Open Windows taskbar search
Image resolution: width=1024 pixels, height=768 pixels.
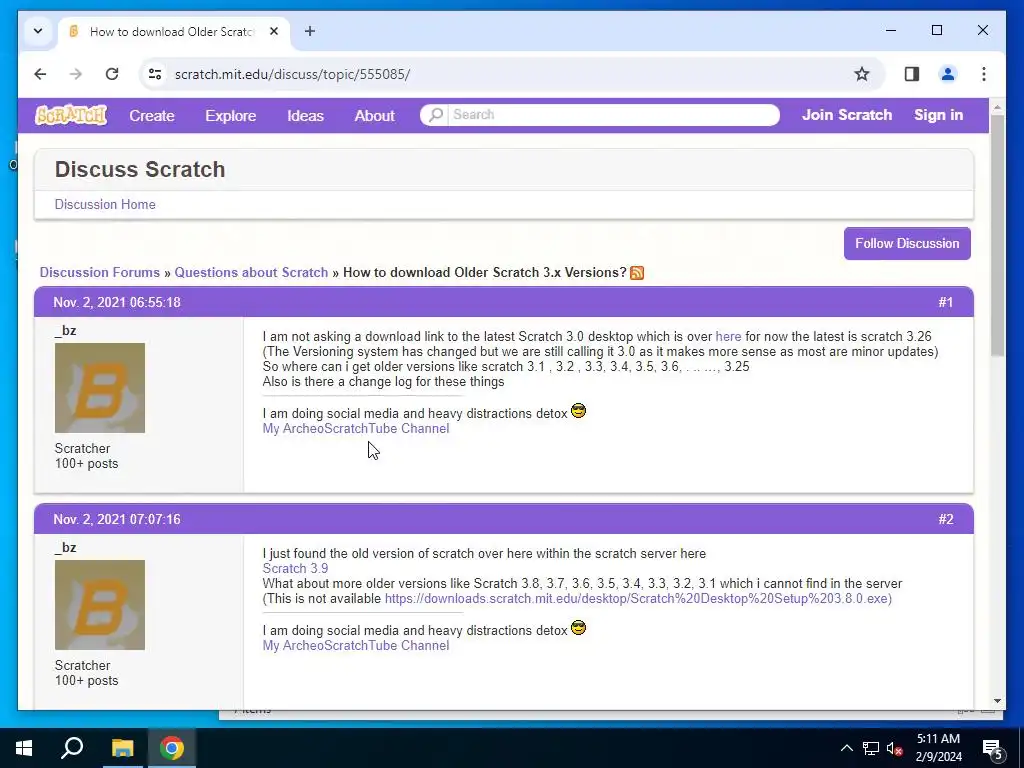coord(72,748)
